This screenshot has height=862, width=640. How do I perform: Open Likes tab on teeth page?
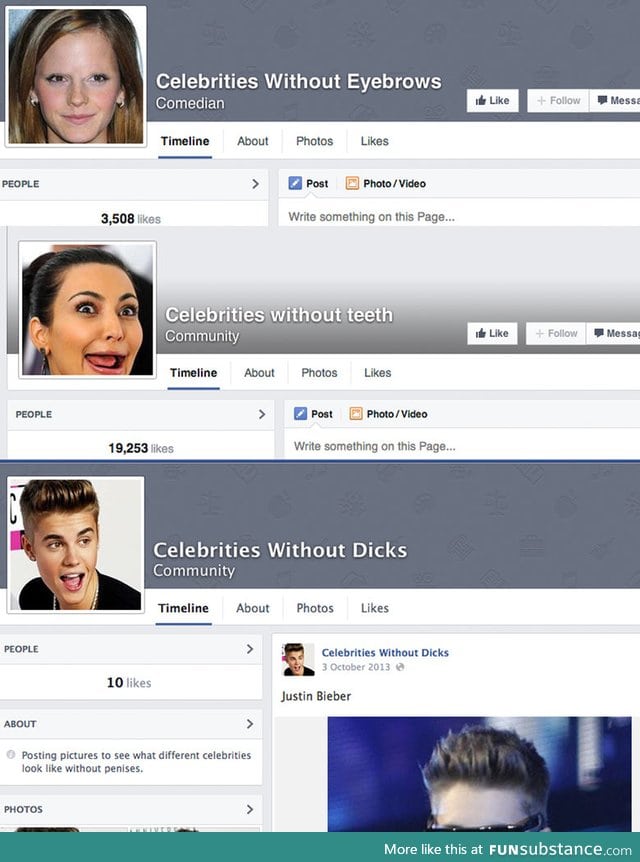[x=378, y=373]
